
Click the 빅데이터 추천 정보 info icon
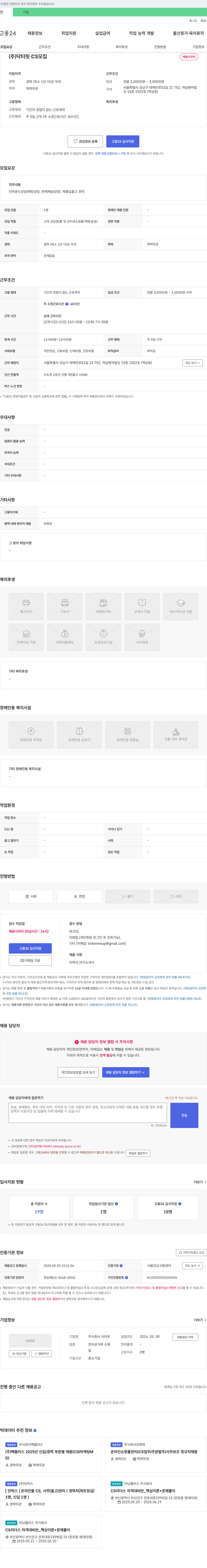click(x=35, y=1430)
